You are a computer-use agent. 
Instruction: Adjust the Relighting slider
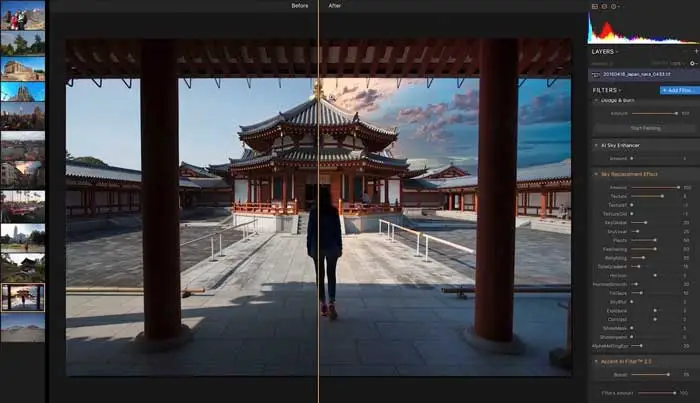655,258
